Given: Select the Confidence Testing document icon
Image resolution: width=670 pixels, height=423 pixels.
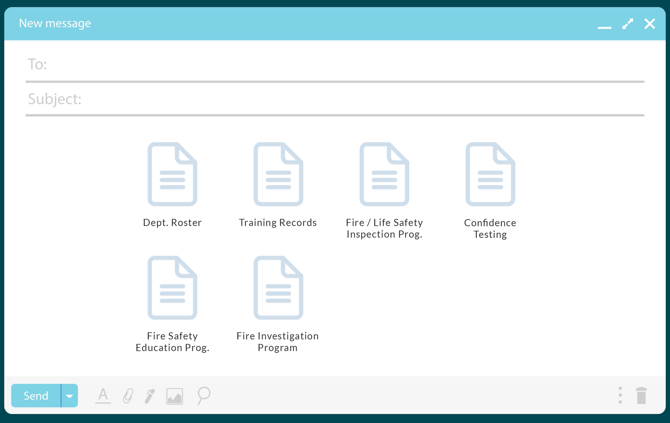Looking at the screenshot, I should click(490, 174).
